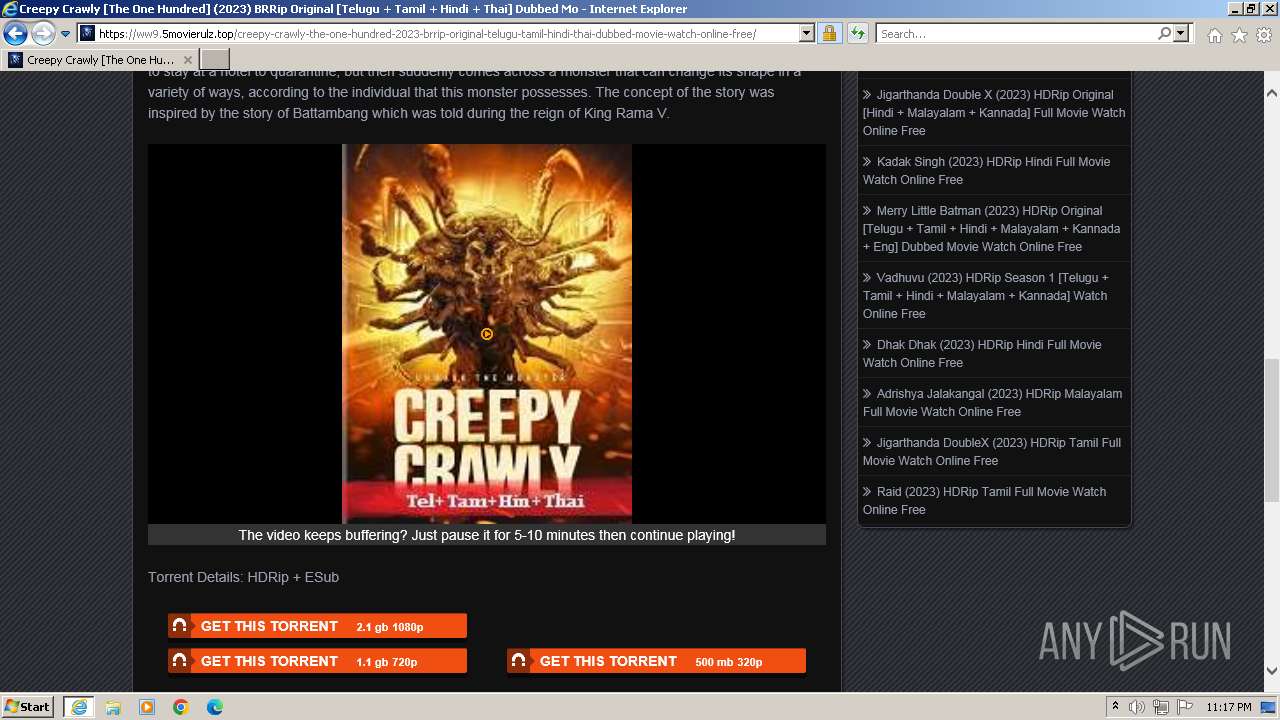Open the security lock icon report
The height and width of the screenshot is (720, 1280).
(x=829, y=34)
